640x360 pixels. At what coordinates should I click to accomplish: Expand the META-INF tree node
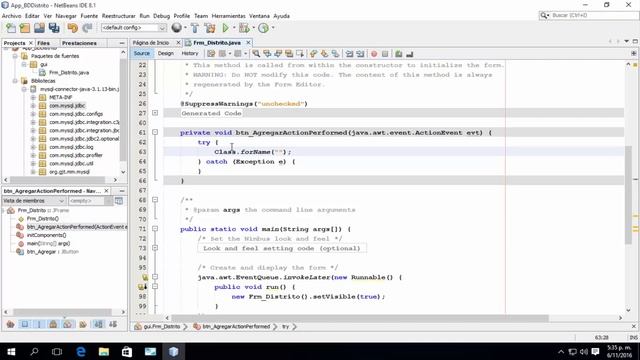click(33, 98)
